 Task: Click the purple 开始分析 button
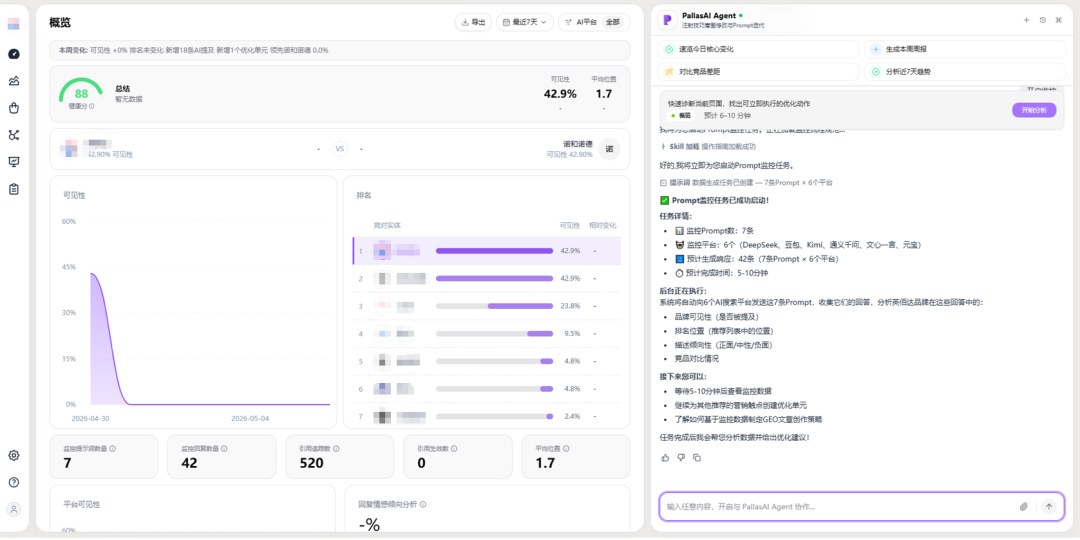(x=1034, y=110)
